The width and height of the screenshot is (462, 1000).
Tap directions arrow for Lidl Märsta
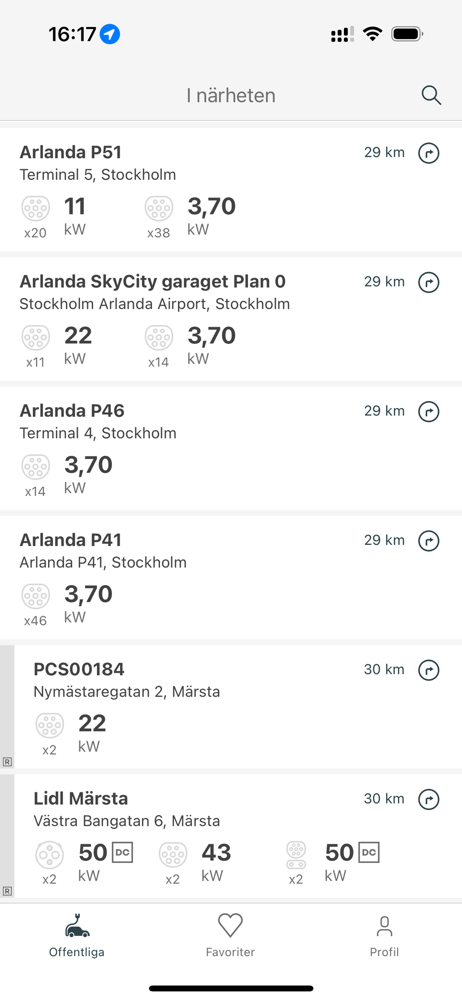[429, 799]
